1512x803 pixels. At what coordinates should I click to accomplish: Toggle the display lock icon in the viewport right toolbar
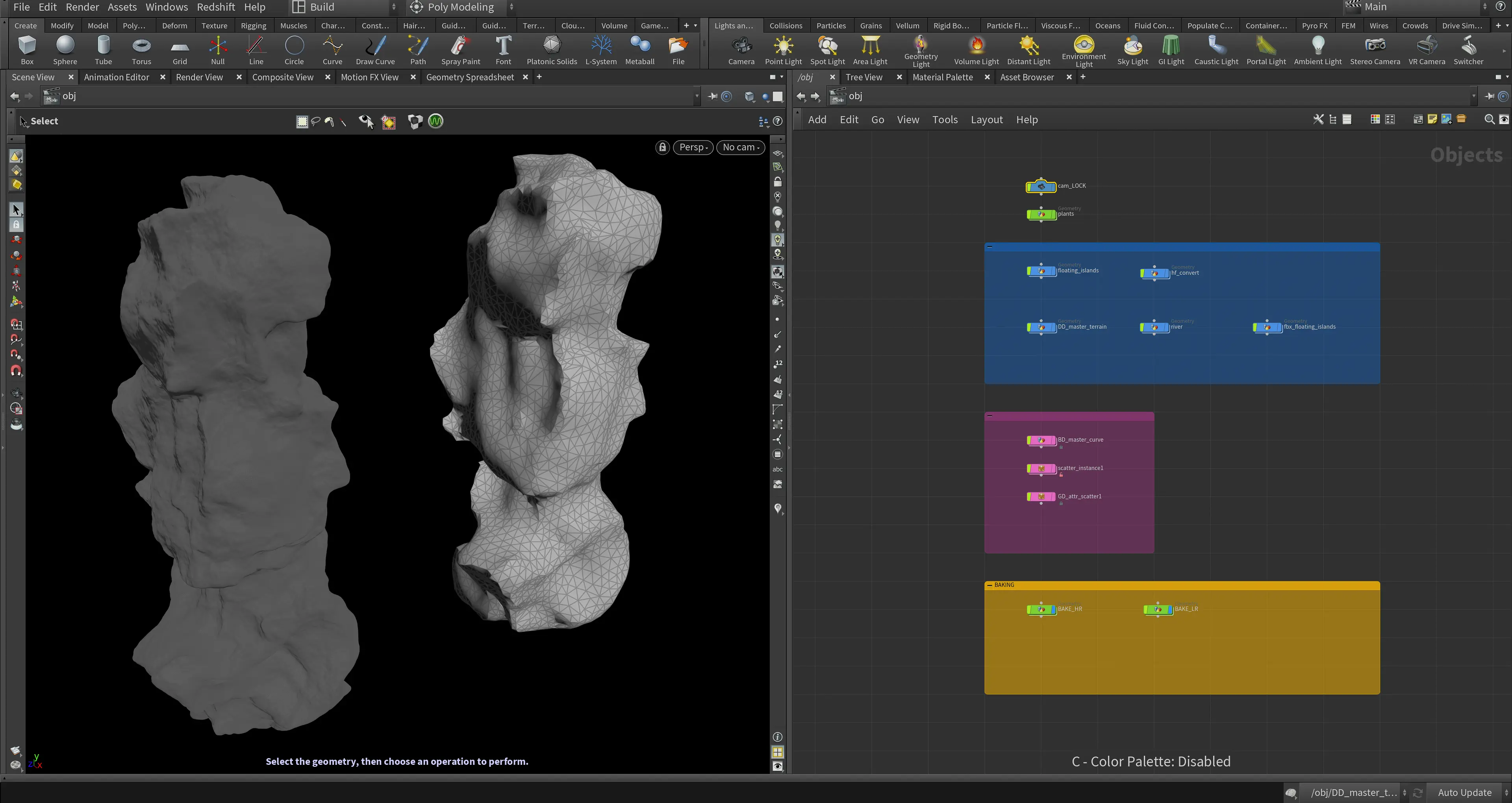(x=778, y=182)
